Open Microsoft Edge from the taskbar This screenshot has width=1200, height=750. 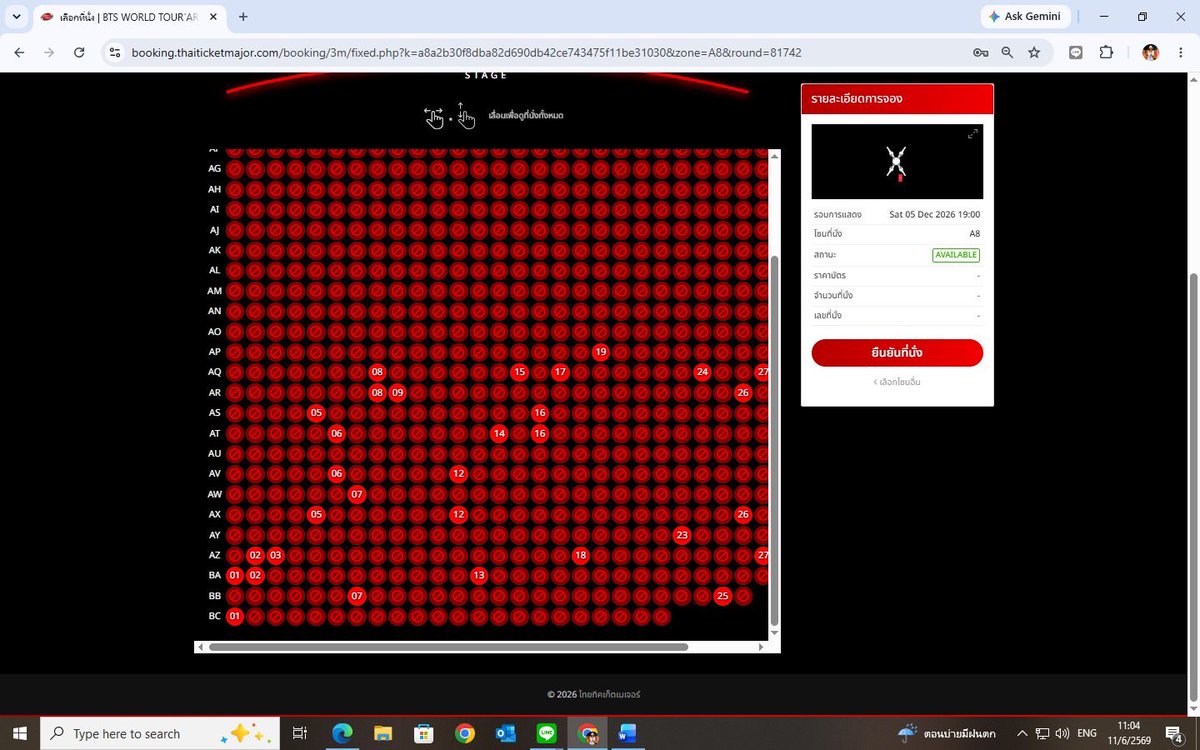pyautogui.click(x=341, y=733)
